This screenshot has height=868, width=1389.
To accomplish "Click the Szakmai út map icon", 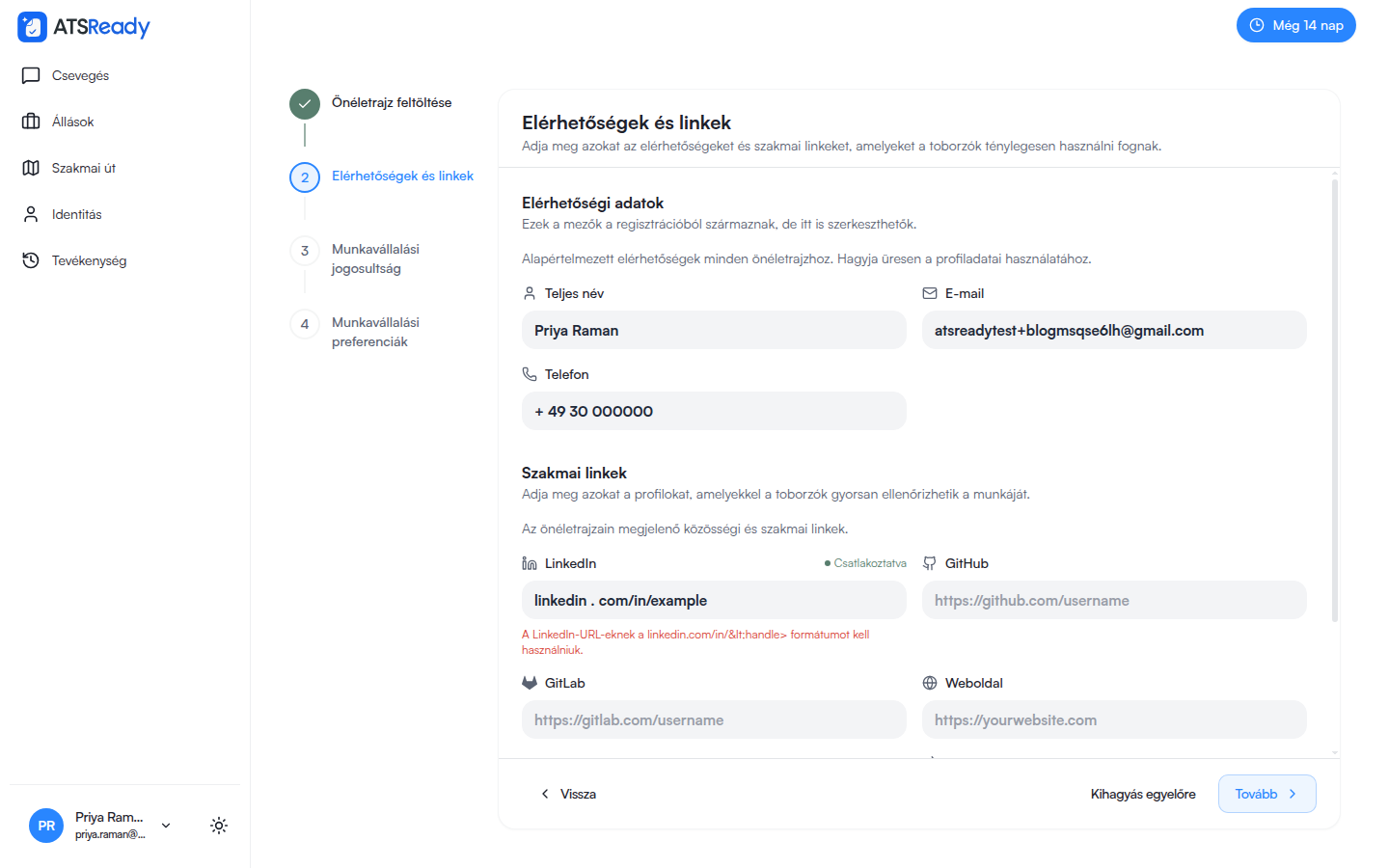I will tap(31, 168).
